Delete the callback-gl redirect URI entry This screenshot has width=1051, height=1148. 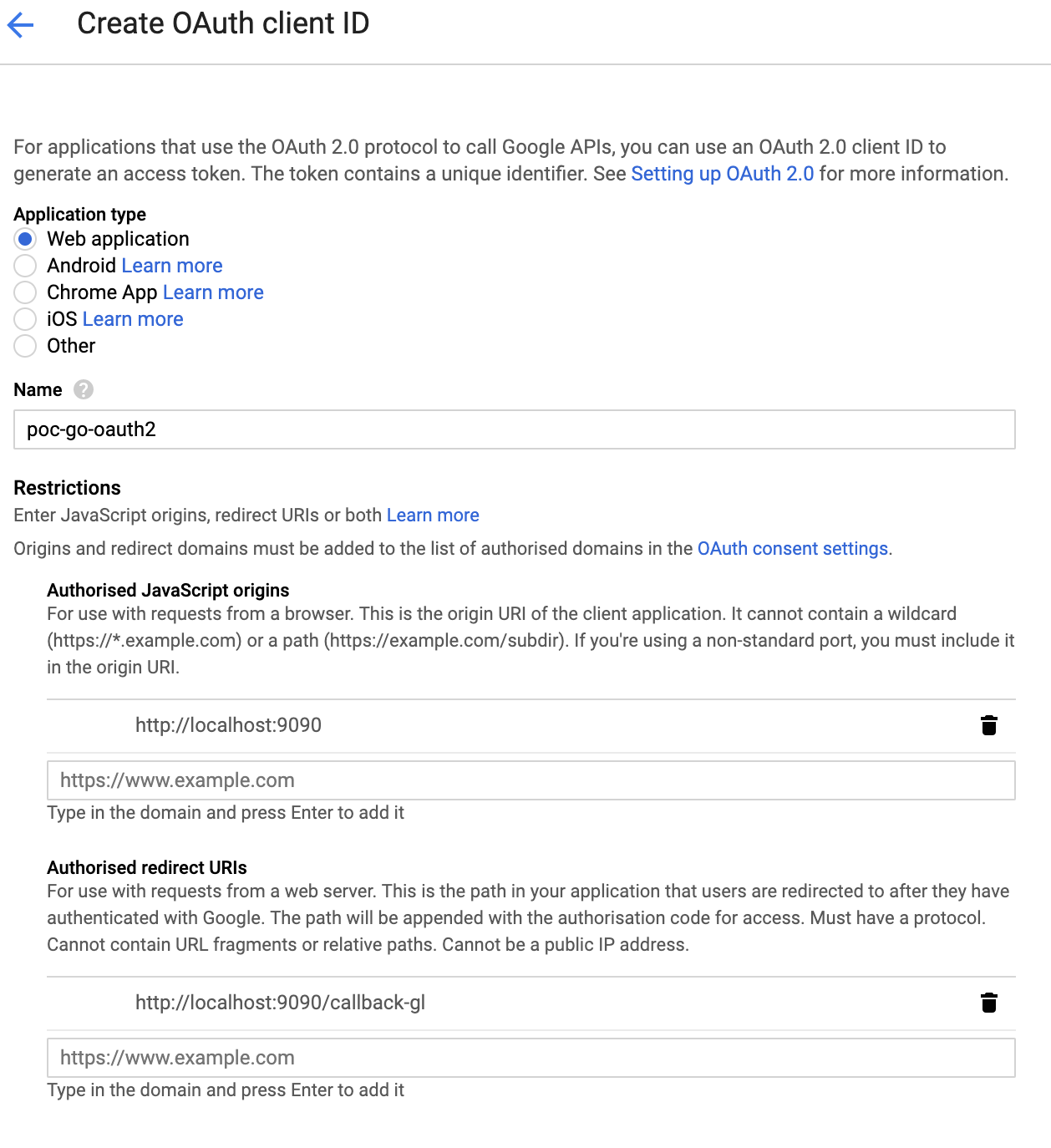coord(989,1003)
